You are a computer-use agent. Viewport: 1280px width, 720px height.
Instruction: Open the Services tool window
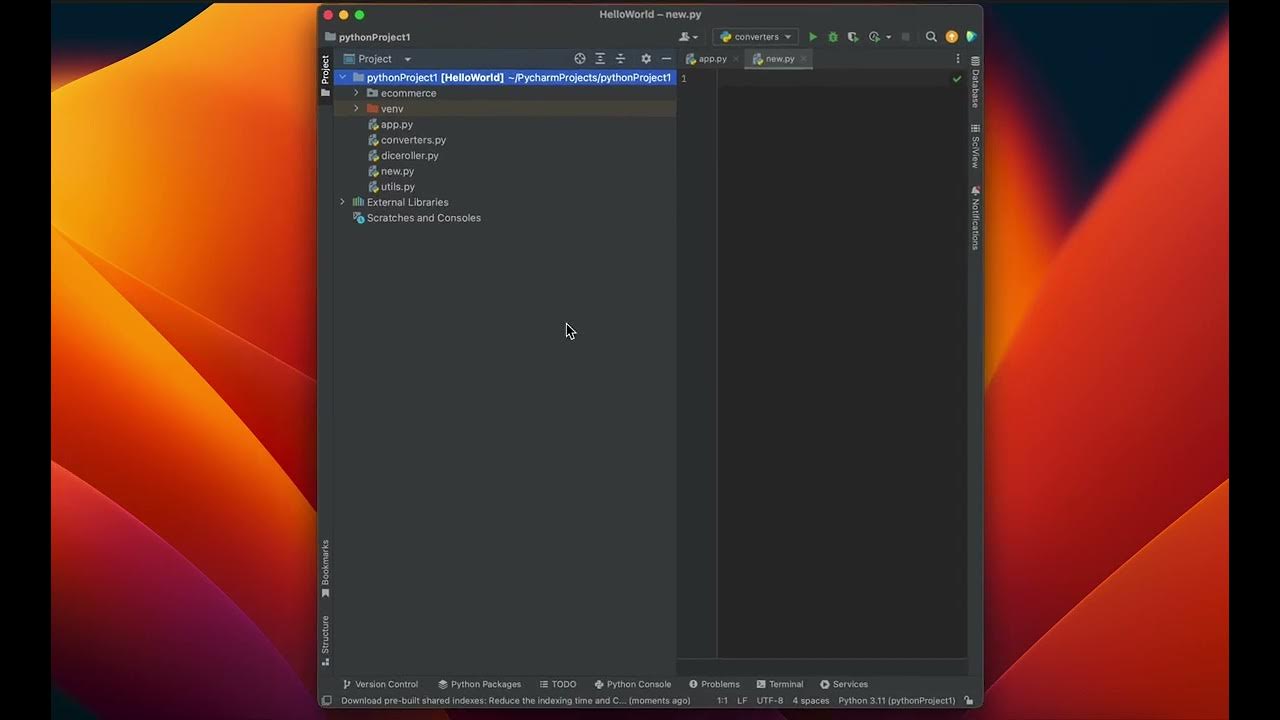point(844,685)
